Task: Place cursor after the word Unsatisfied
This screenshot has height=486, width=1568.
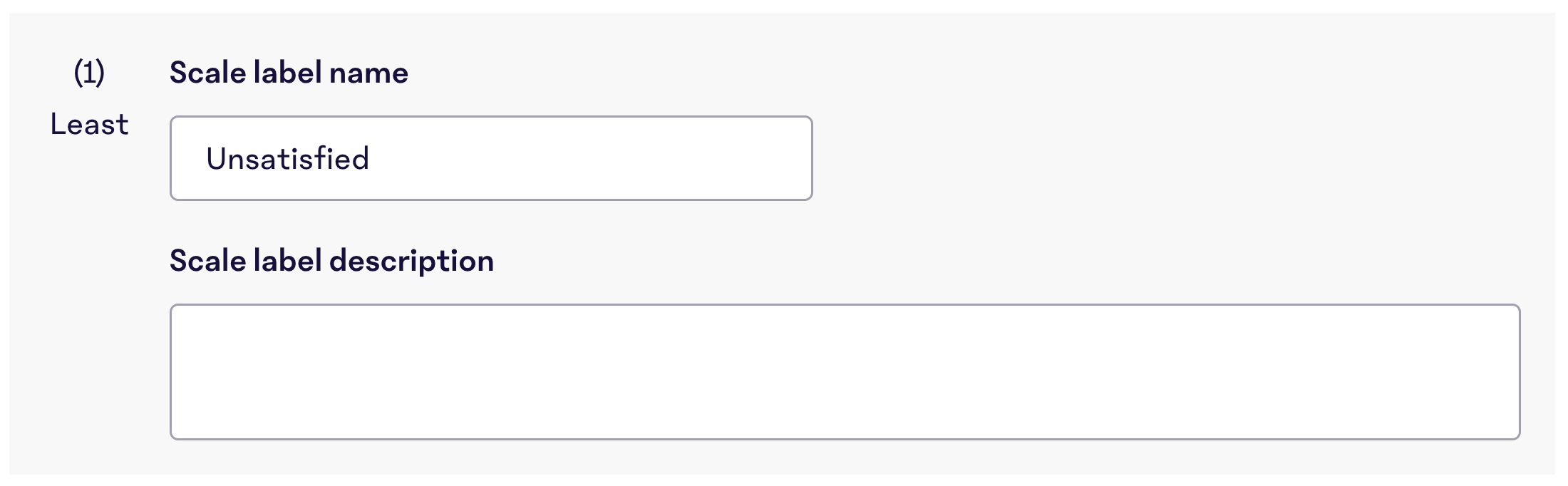Action: coord(371,158)
